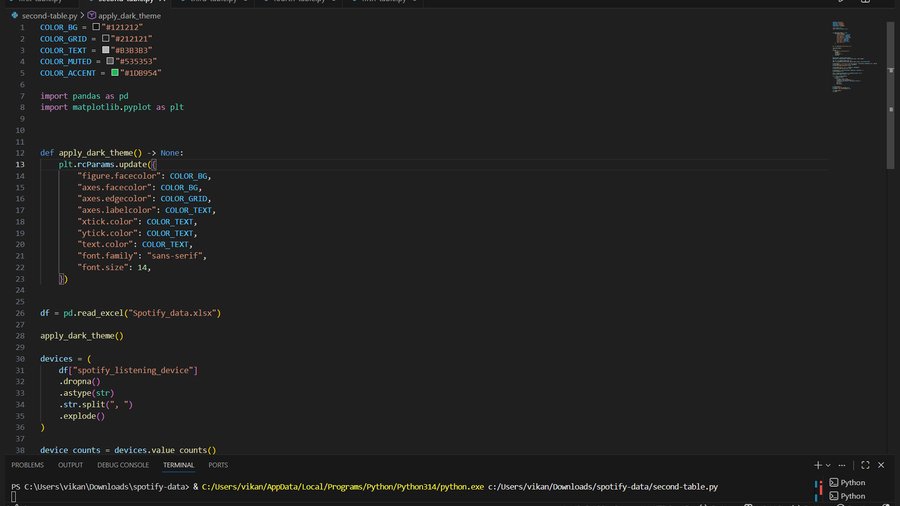900x506 pixels.
Task: Open the color picker for COLOR_ACCENT green swatch
Action: (116, 73)
